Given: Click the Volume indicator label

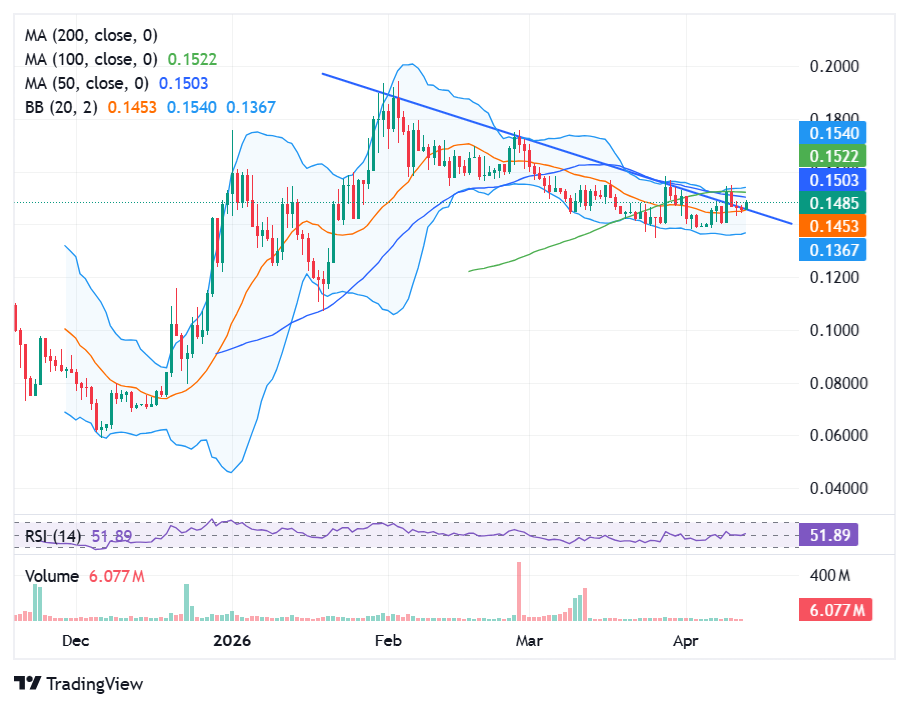Looking at the screenshot, I should click(53, 577).
